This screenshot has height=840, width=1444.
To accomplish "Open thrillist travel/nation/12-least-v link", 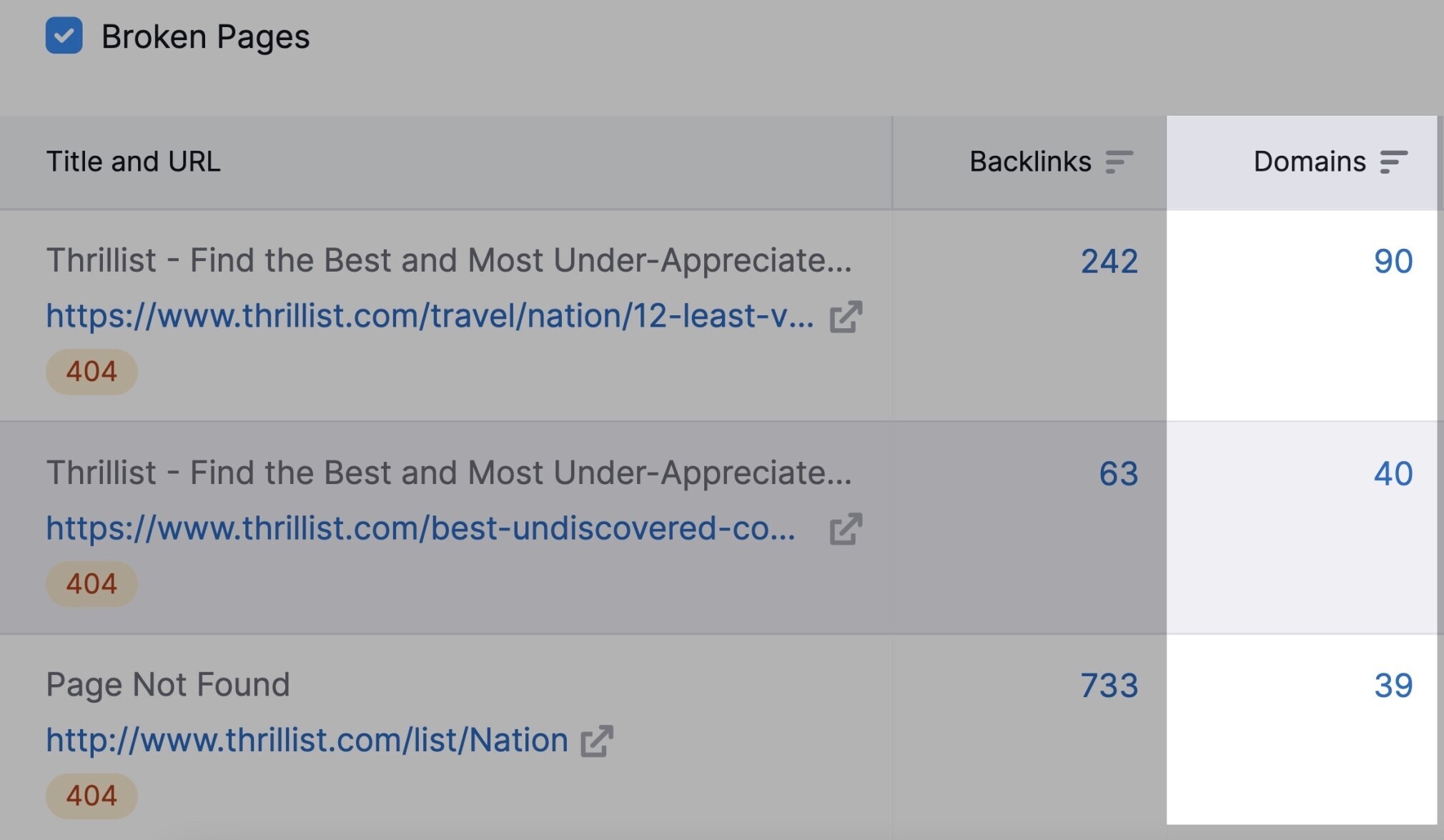I will coord(430,315).
